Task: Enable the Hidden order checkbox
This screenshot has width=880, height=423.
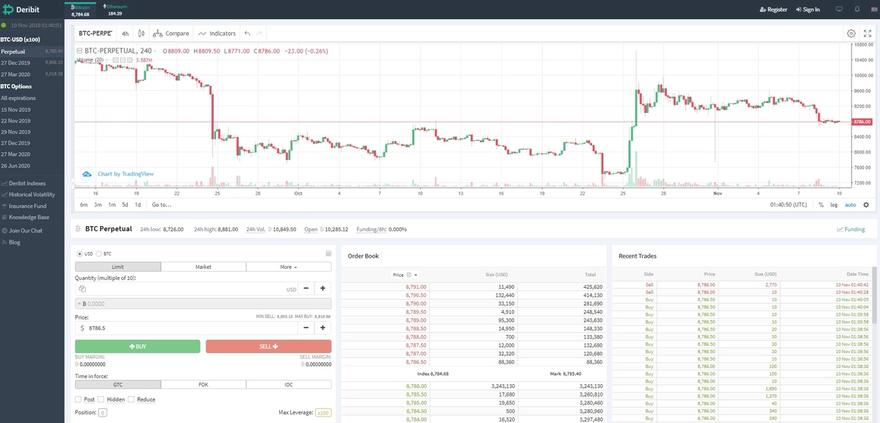Action: [x=101, y=399]
